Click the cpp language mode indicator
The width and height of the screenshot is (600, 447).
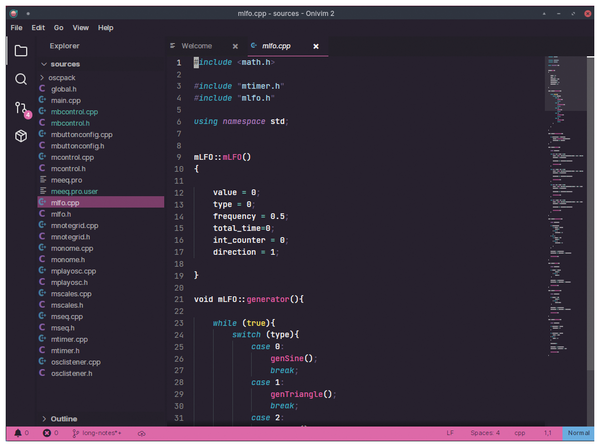[x=520, y=433]
